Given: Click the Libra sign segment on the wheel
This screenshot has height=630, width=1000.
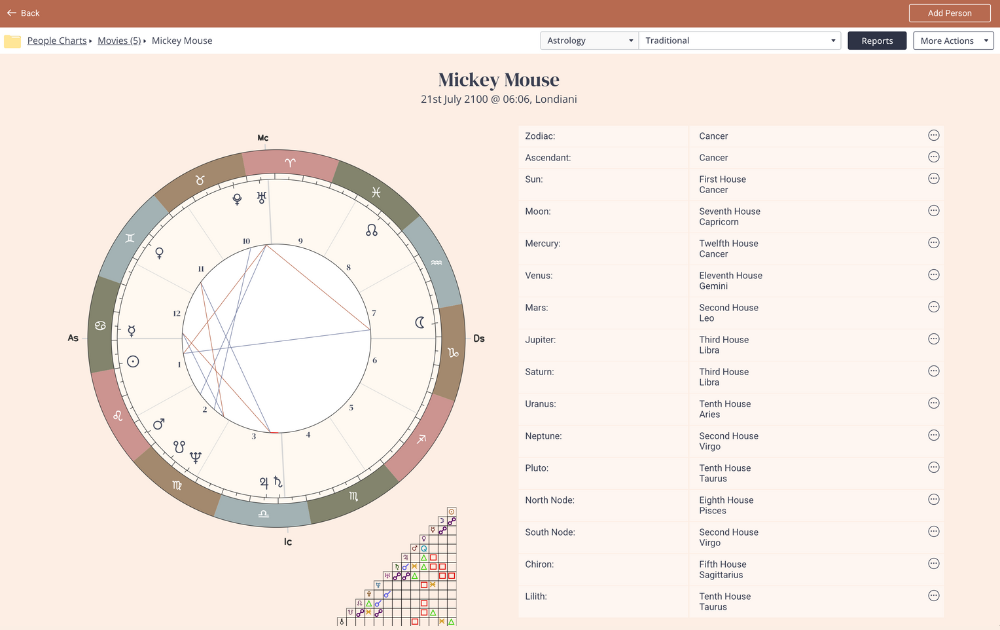Looking at the screenshot, I should pyautogui.click(x=263, y=513).
